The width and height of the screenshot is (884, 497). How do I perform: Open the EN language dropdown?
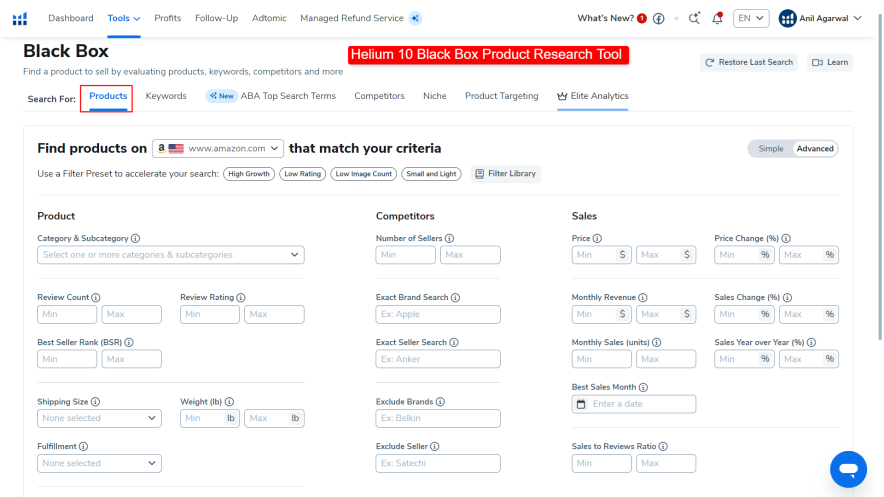click(751, 18)
